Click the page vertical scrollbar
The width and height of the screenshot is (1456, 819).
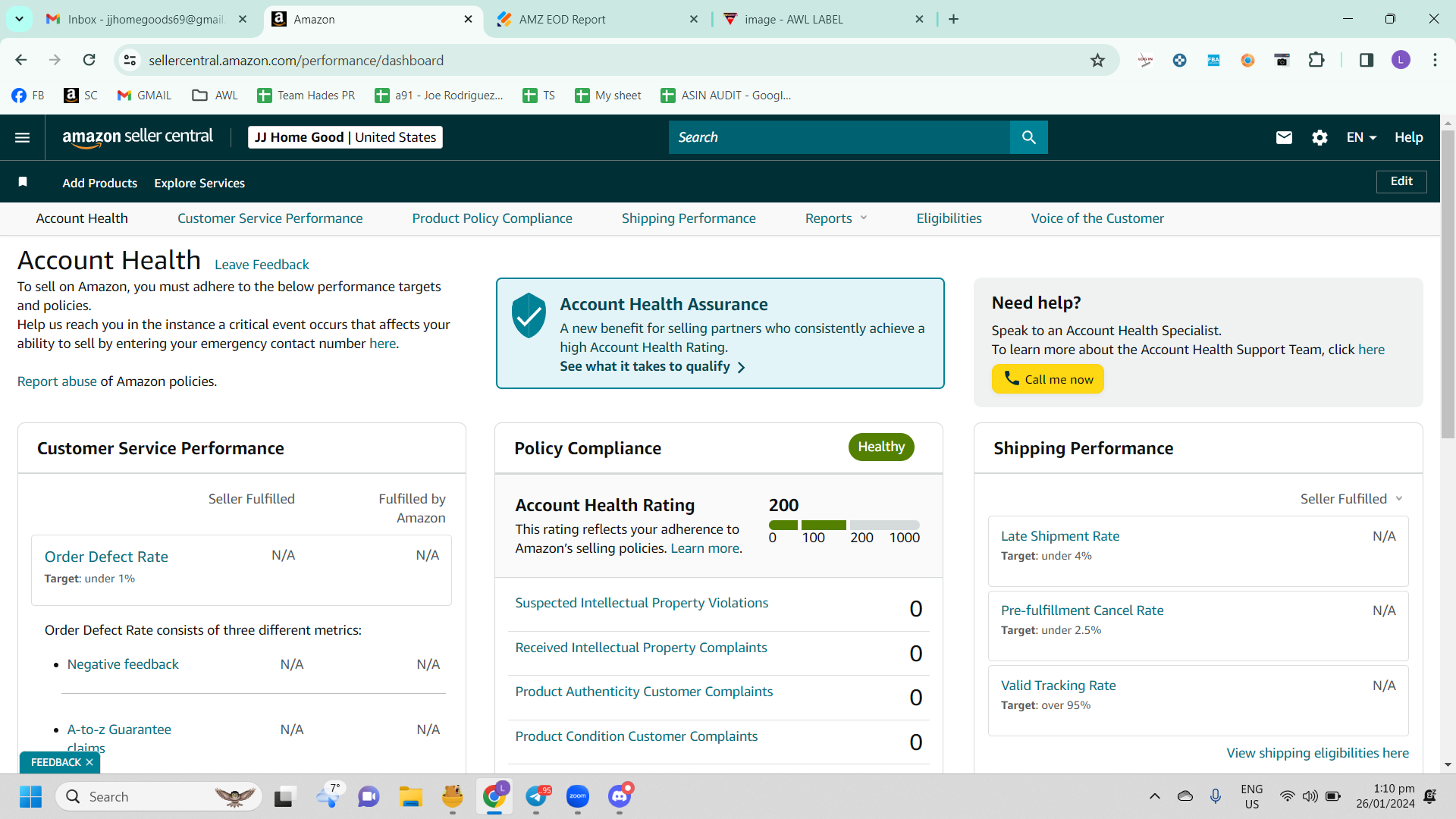1448,284
